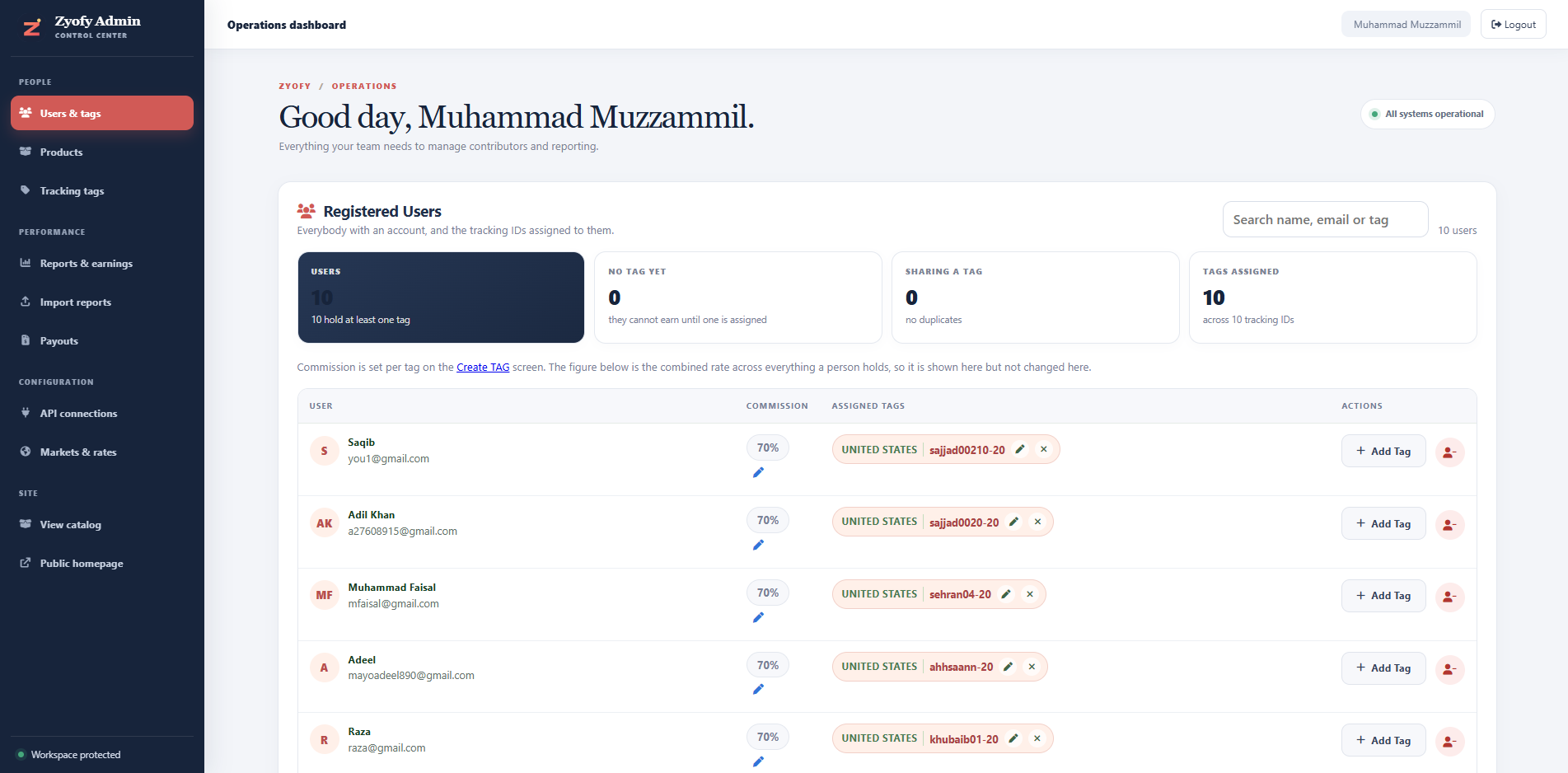
Task: Remove user Saqib via red user icon
Action: (x=1449, y=452)
